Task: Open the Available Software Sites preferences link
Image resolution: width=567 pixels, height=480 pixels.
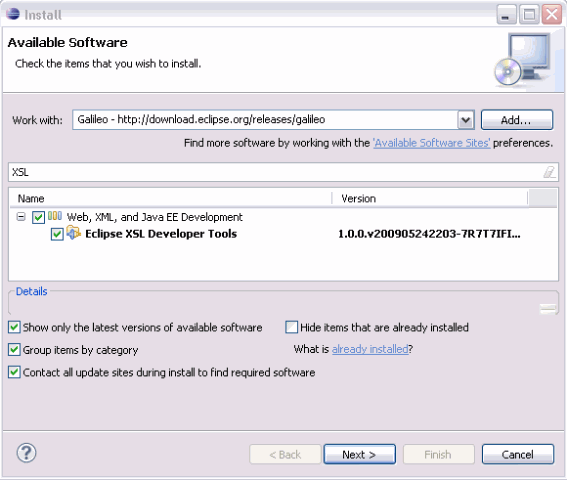Action: click(x=432, y=143)
